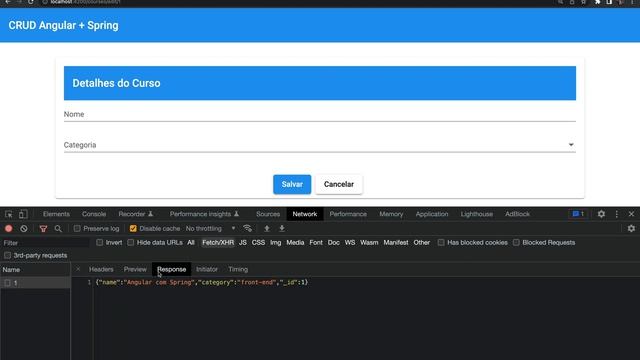This screenshot has width=640, height=360.
Task: Filter requests by WS
Action: [x=350, y=242]
